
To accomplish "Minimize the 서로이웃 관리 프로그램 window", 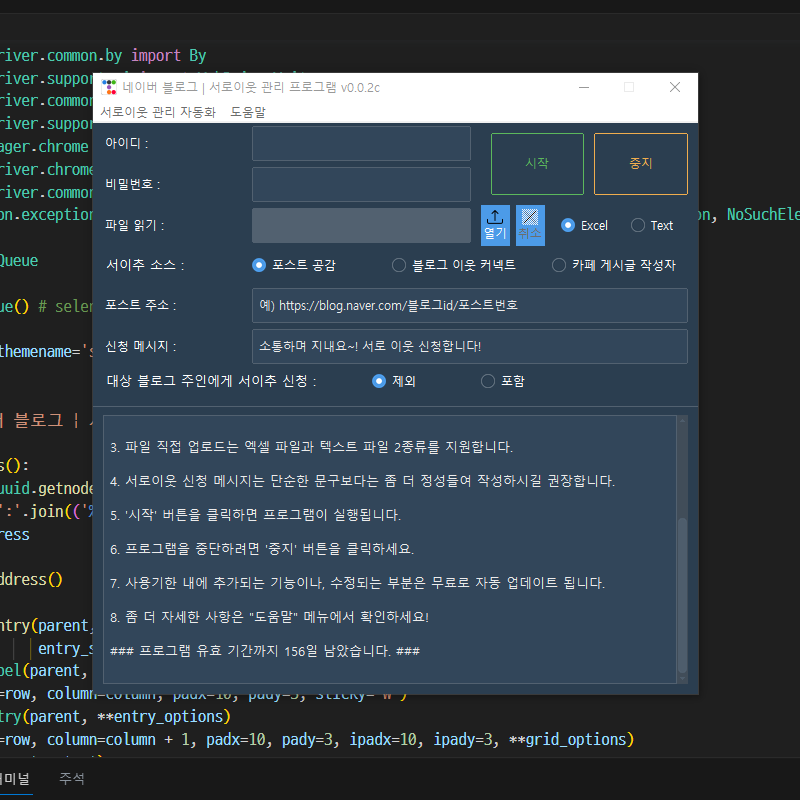I will pos(583,87).
